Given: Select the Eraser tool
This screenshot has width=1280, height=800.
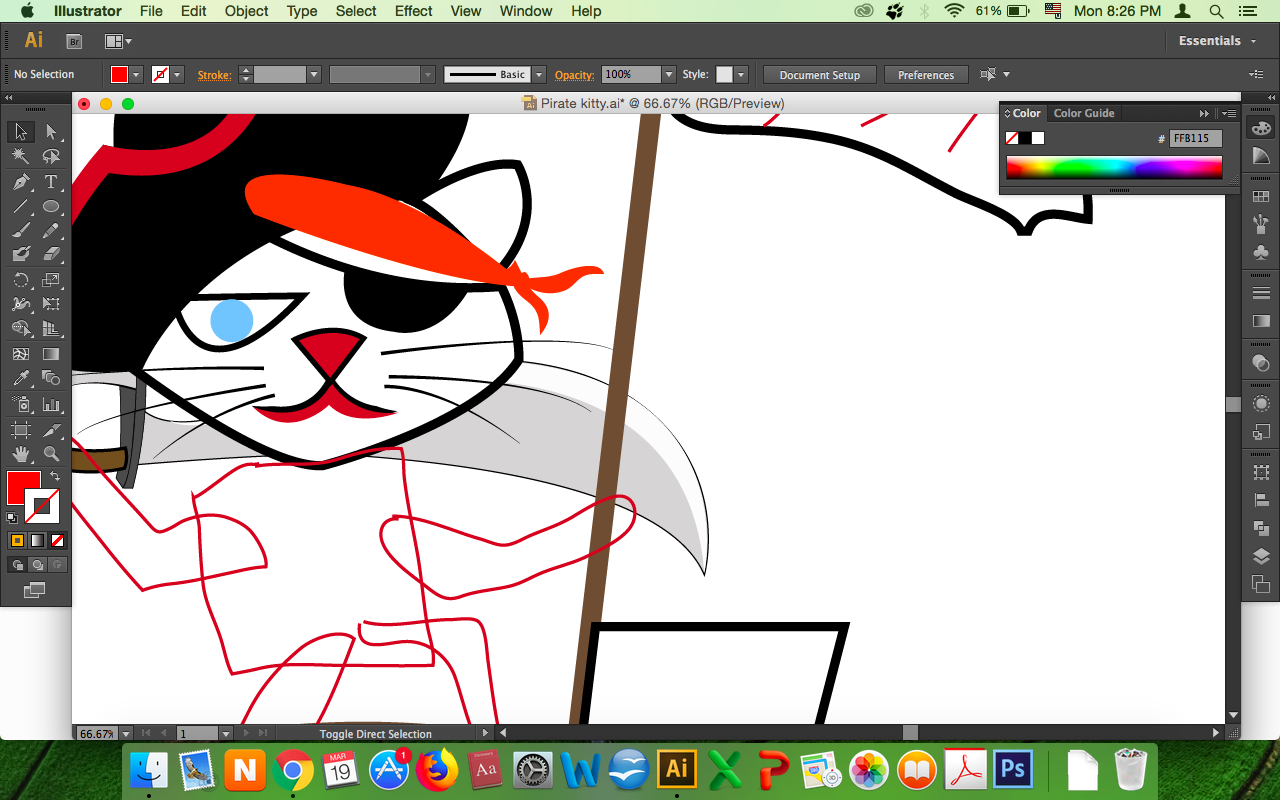Looking at the screenshot, I should coord(51,255).
